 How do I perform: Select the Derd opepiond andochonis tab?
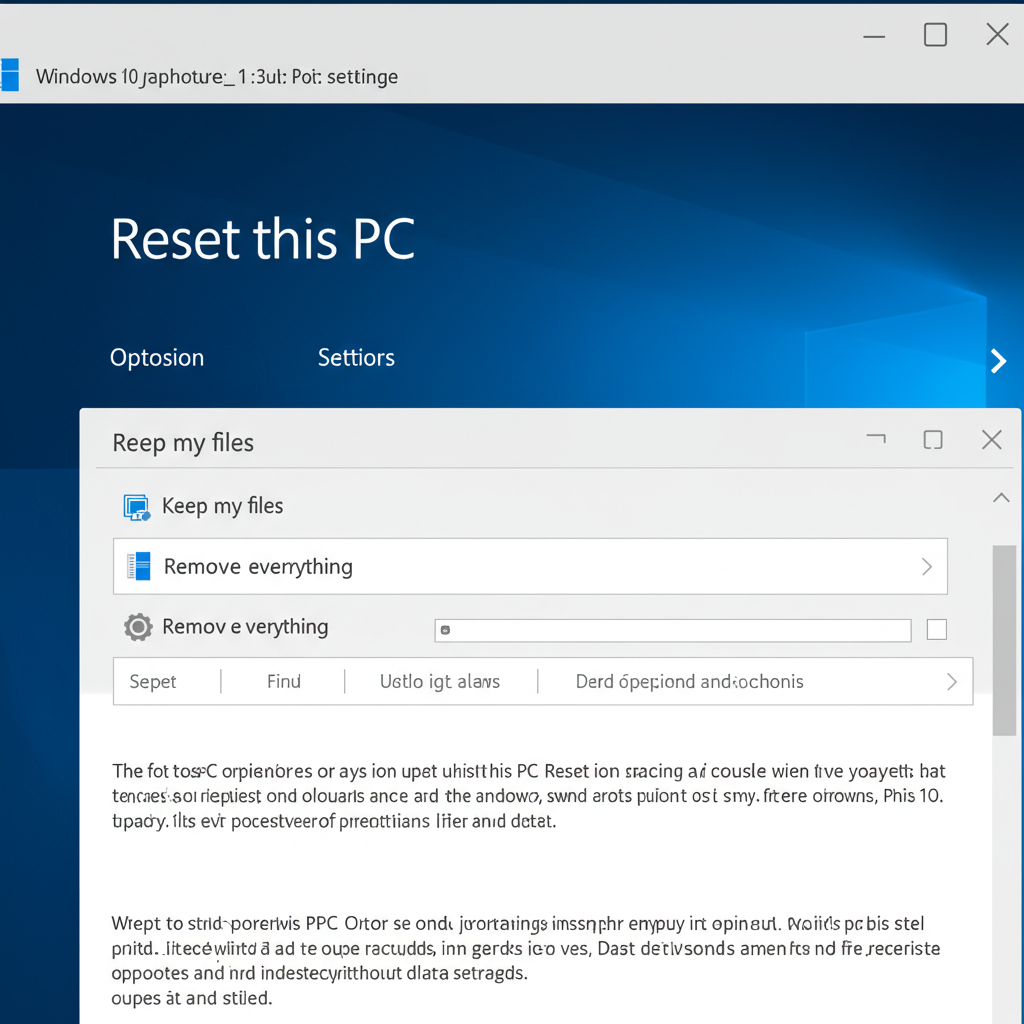[x=689, y=682]
